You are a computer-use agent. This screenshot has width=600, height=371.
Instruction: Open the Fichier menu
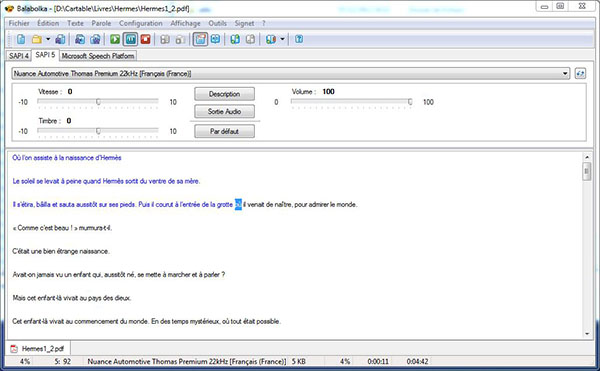(x=19, y=23)
